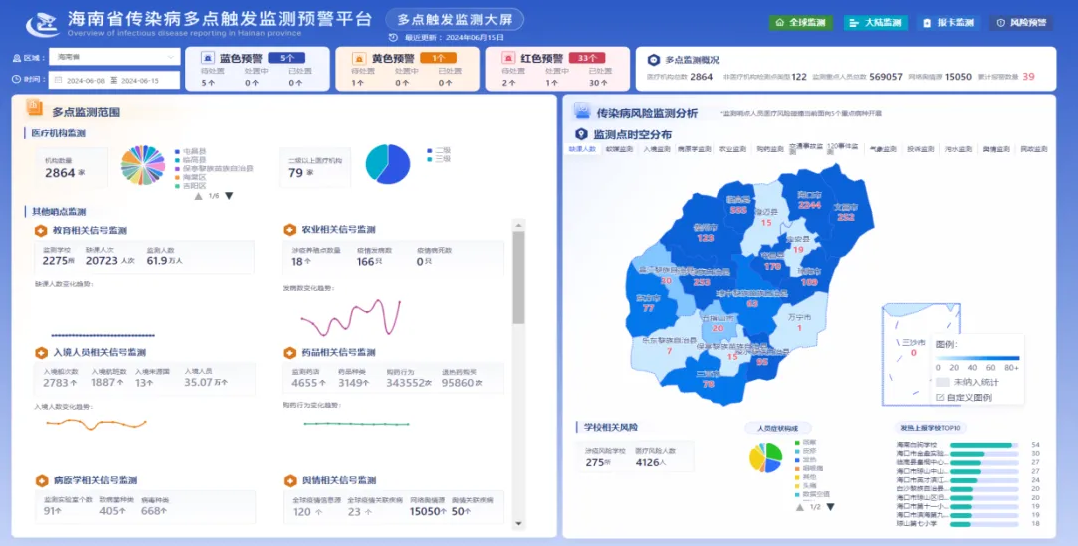Click the 农业相关信号监测 hexagon icon

click(289, 230)
